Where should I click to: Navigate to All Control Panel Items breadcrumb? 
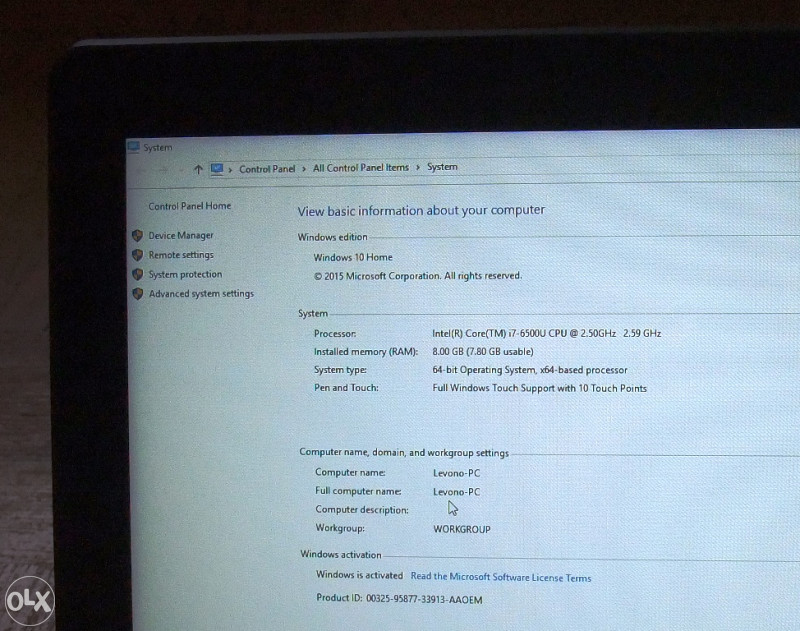tap(361, 168)
